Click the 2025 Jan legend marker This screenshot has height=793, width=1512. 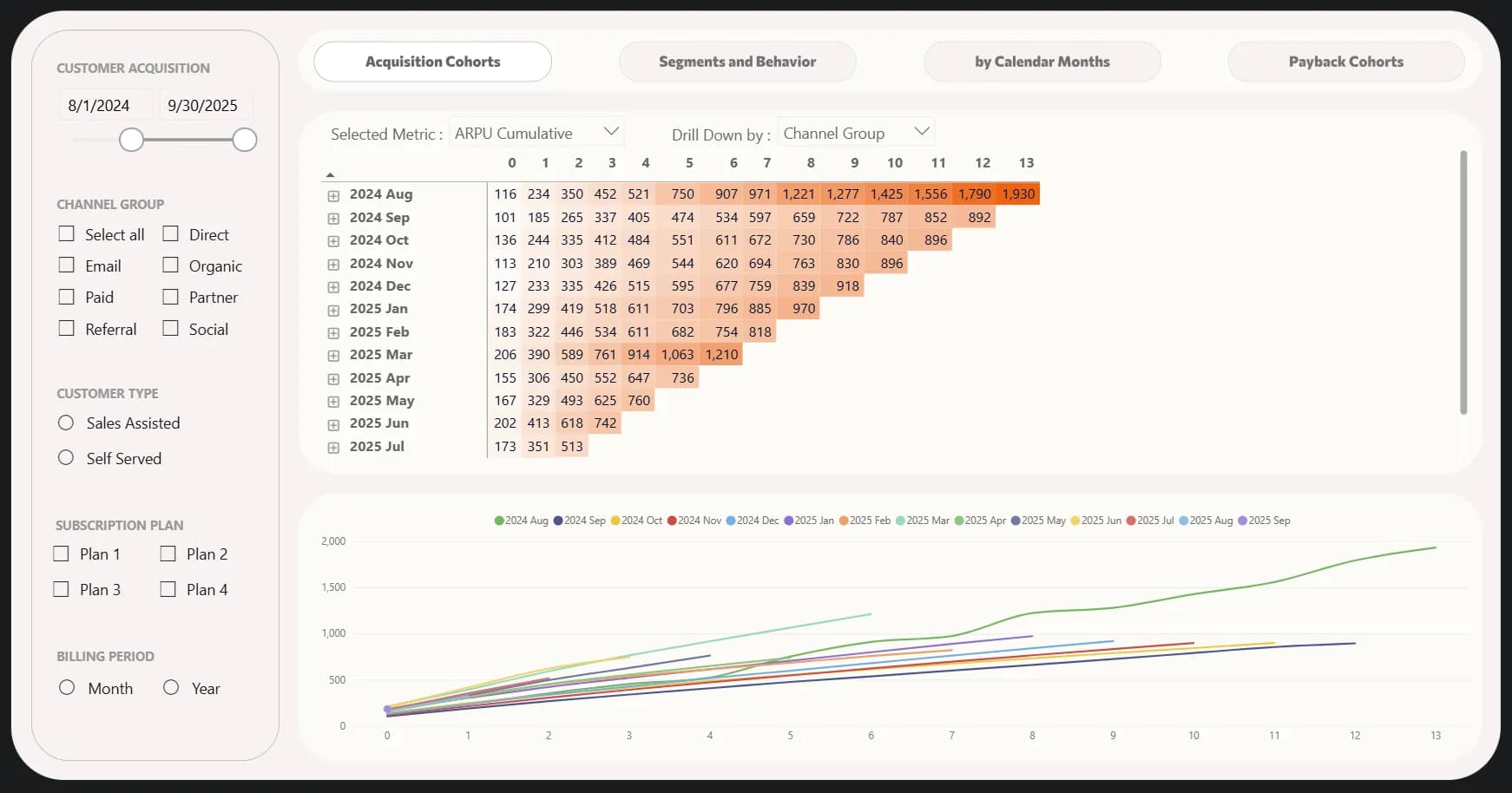(788, 521)
